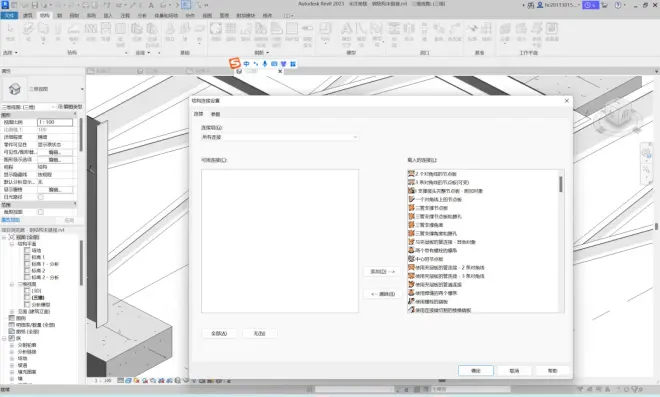Open the 三维视图 type selector dropdown
660x397 pixels.
pyautogui.click(x=43, y=89)
